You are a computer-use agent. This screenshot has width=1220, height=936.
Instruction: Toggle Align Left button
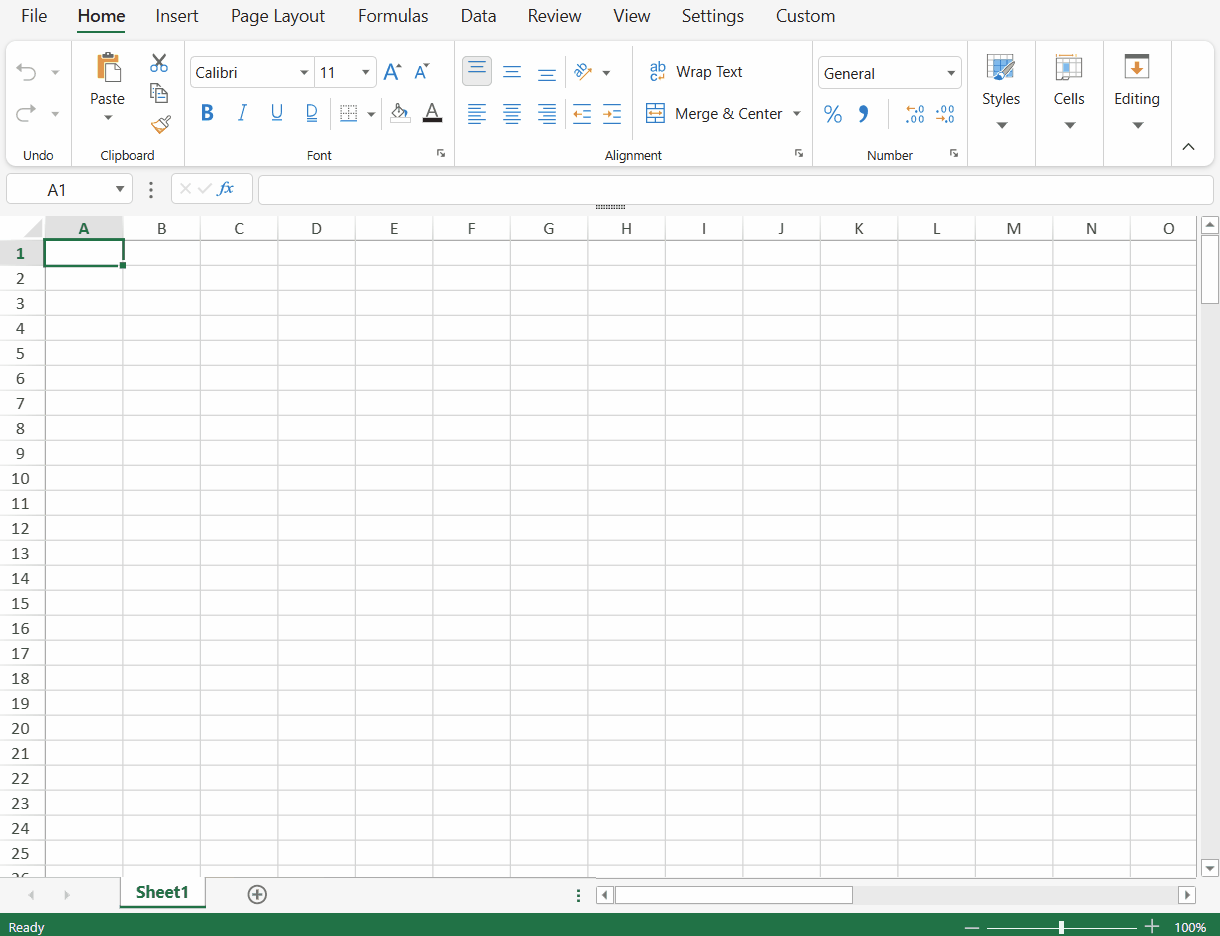point(477,114)
